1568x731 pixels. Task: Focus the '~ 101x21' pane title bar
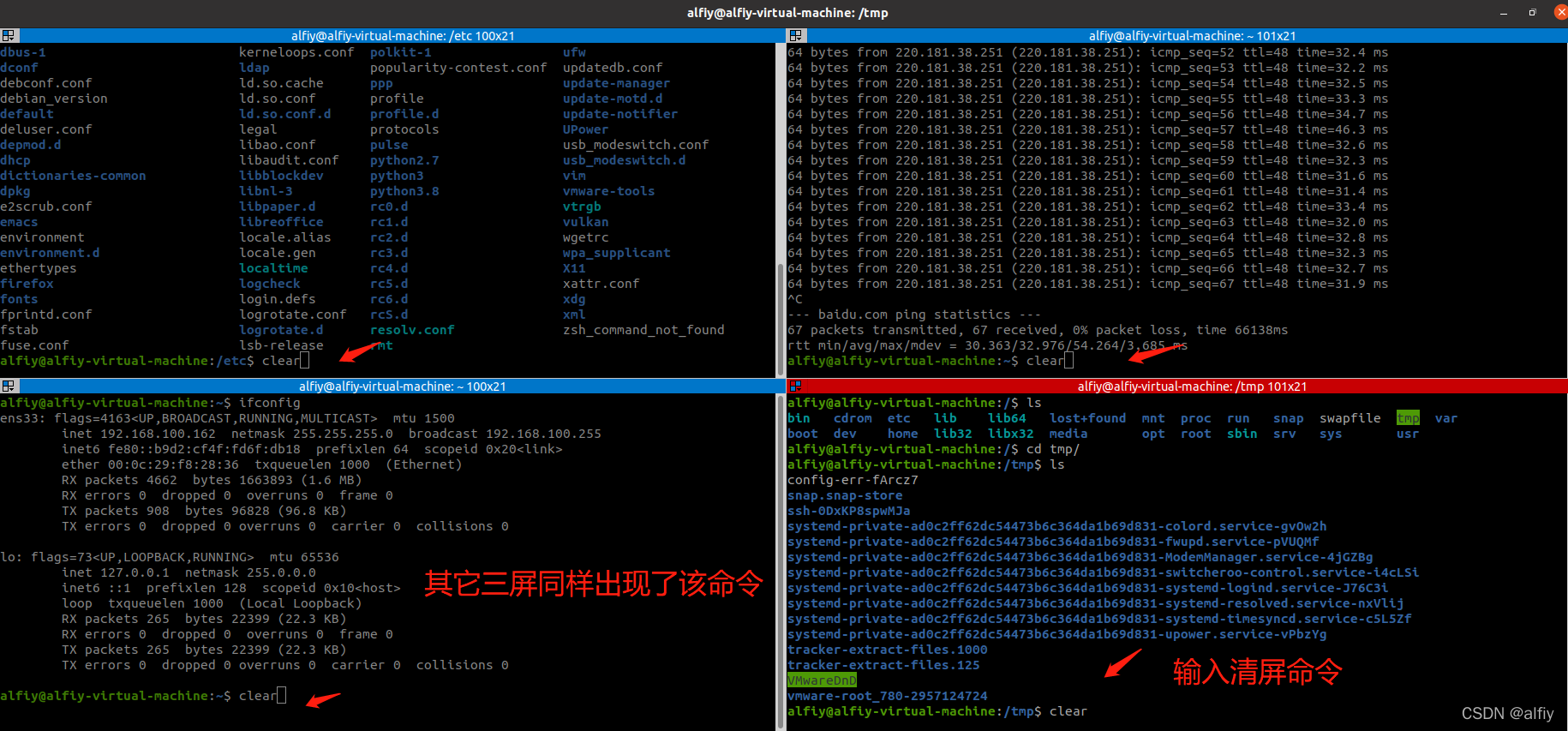(x=1192, y=36)
